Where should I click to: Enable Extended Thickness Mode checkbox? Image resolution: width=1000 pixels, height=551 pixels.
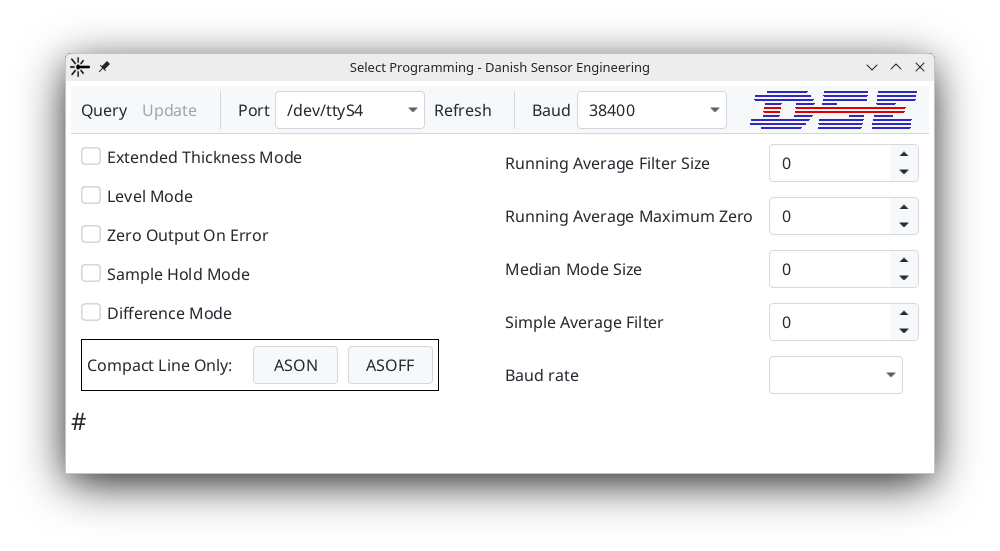click(x=91, y=157)
